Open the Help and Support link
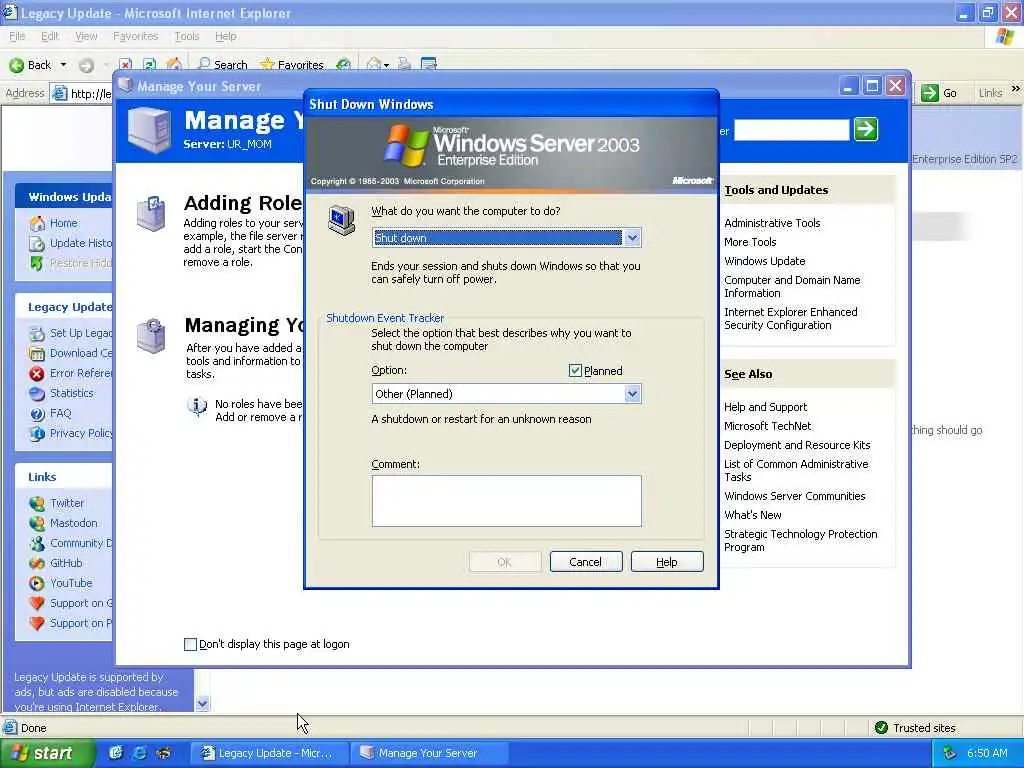Image resolution: width=1024 pixels, height=768 pixels. click(765, 407)
